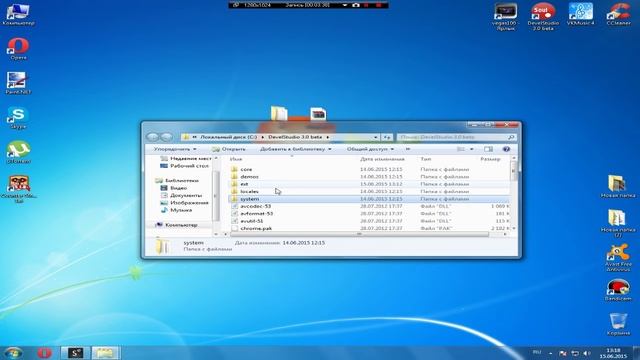The height and width of the screenshot is (360, 640).
Task: Launch the Skype desktop shortcut
Action: point(18,118)
